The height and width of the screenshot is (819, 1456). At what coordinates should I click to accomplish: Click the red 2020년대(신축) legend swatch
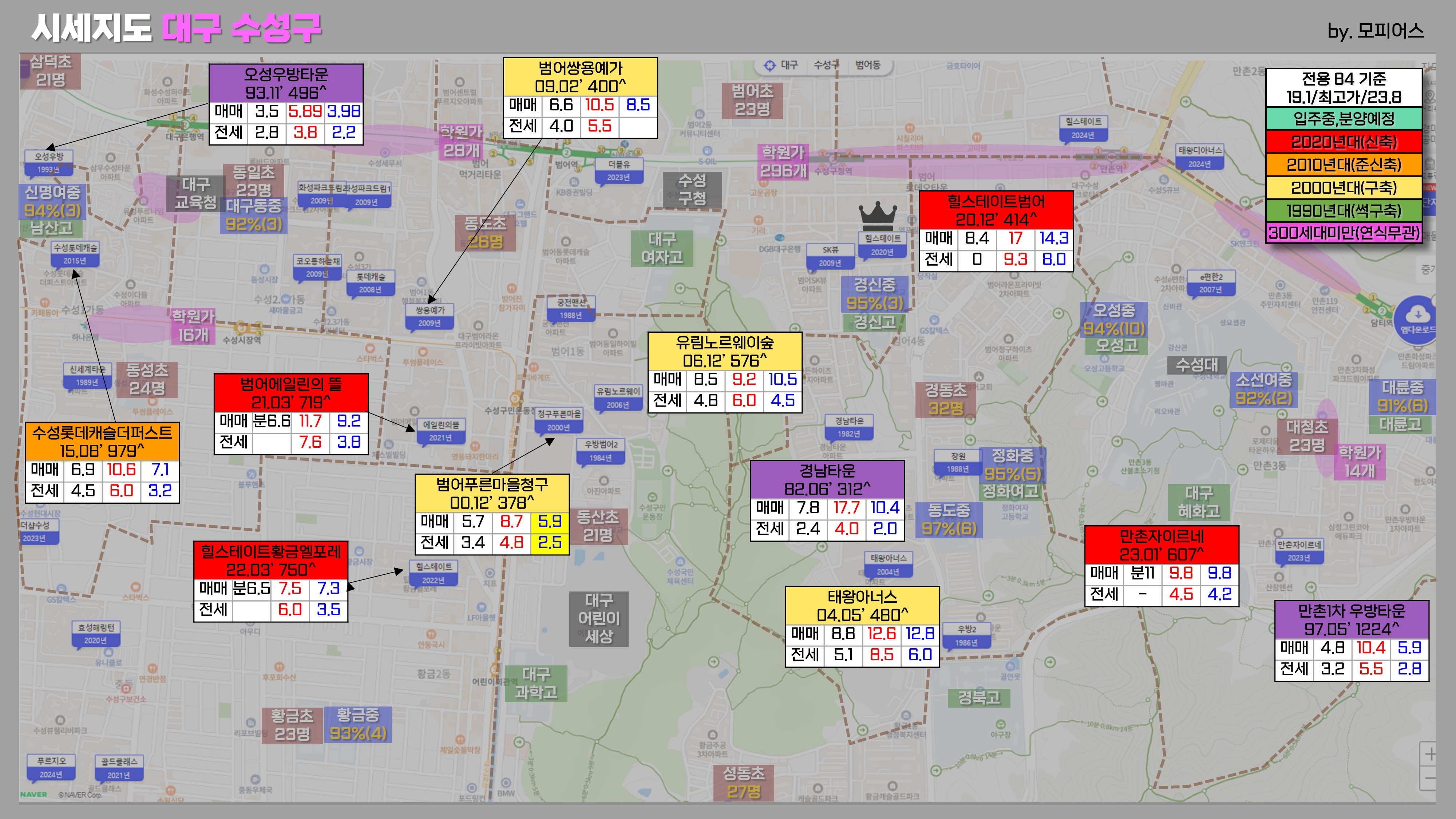coord(1344,142)
